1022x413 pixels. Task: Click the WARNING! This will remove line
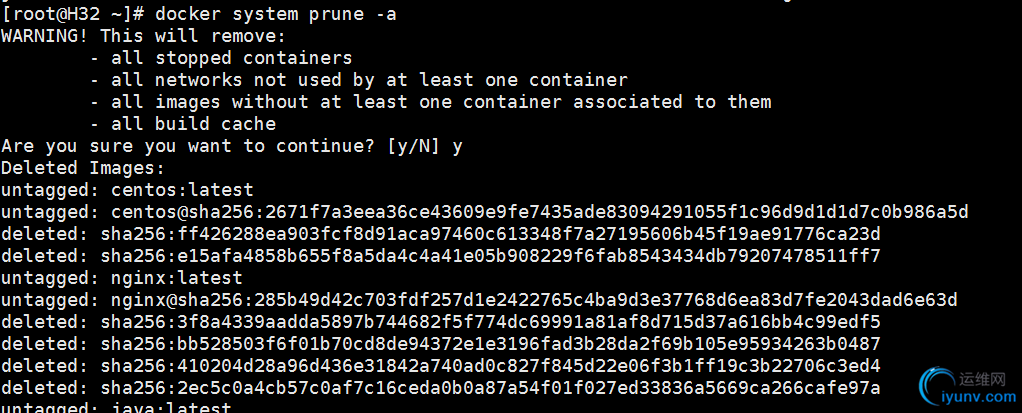pyautogui.click(x=143, y=36)
